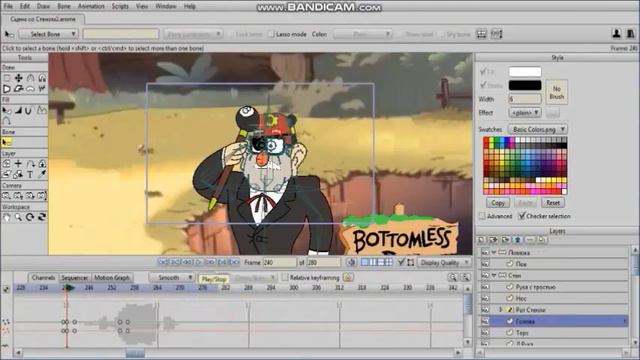Viewport: 640px width, 360px height.
Task: Toggle the Fill checkbox in Style panel
Action: [x=483, y=72]
